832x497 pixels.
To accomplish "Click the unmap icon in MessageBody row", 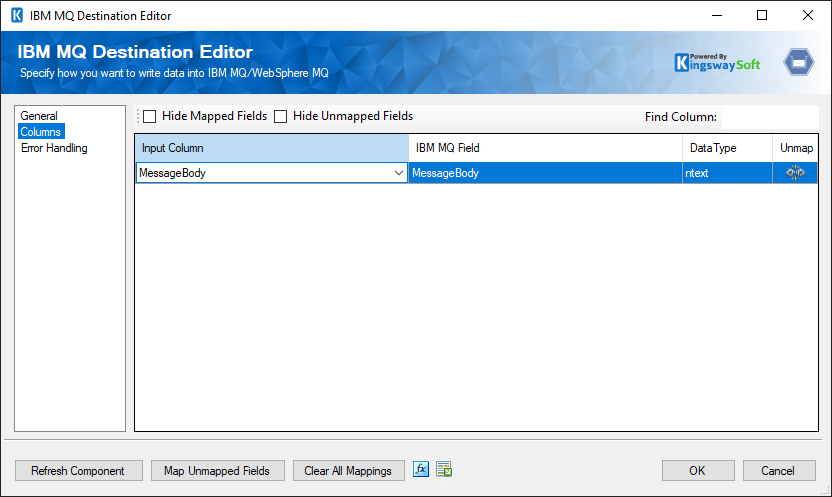I will pyautogui.click(x=795, y=172).
